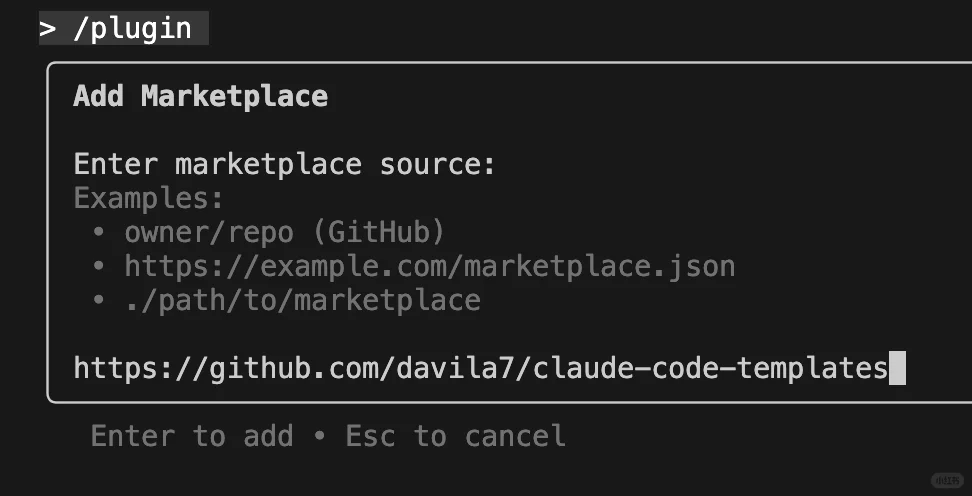The image size is (972, 496).
Task: Click the ./path/to/marketplace example
Action: pyautogui.click(x=302, y=300)
